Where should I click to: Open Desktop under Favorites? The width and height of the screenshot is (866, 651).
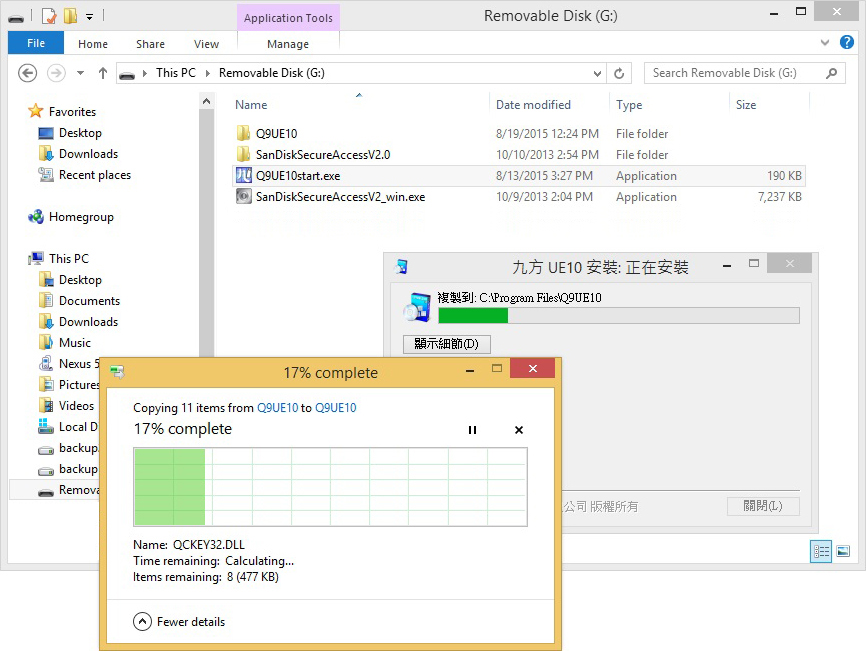pyautogui.click(x=80, y=133)
